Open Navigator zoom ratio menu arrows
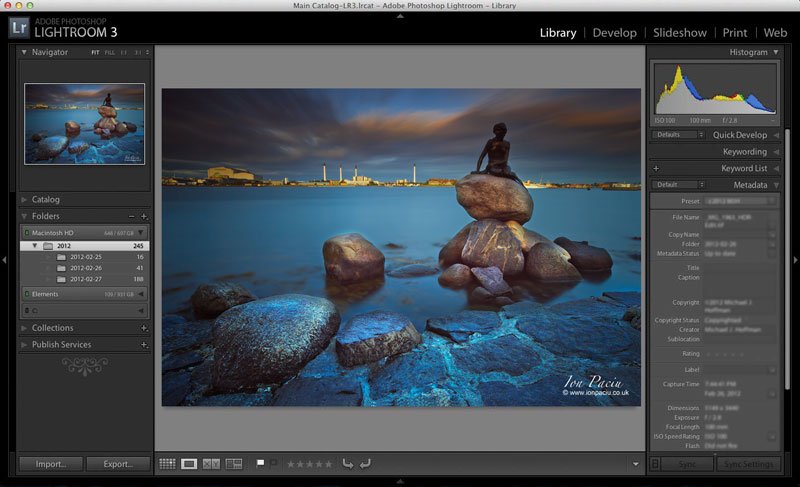 pyautogui.click(x=147, y=53)
